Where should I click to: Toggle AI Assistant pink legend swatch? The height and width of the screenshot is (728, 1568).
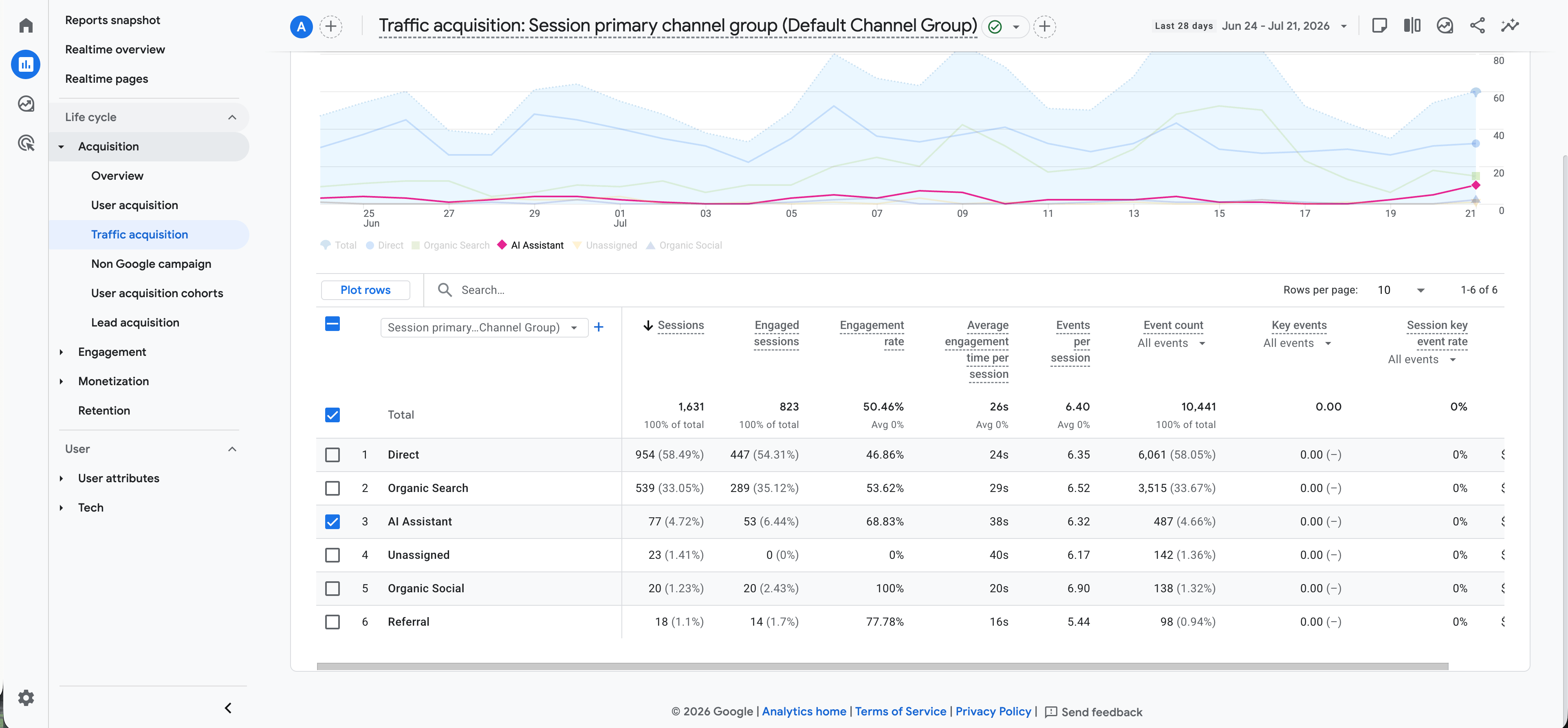pyautogui.click(x=502, y=245)
